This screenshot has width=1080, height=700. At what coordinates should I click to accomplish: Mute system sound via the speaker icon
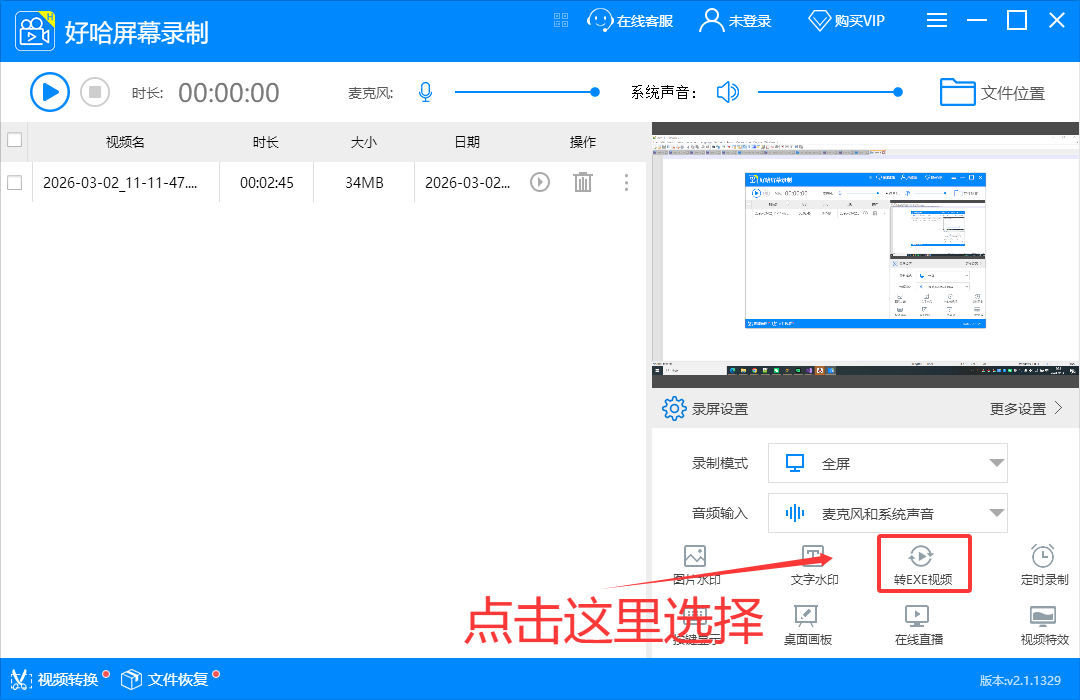tap(728, 92)
